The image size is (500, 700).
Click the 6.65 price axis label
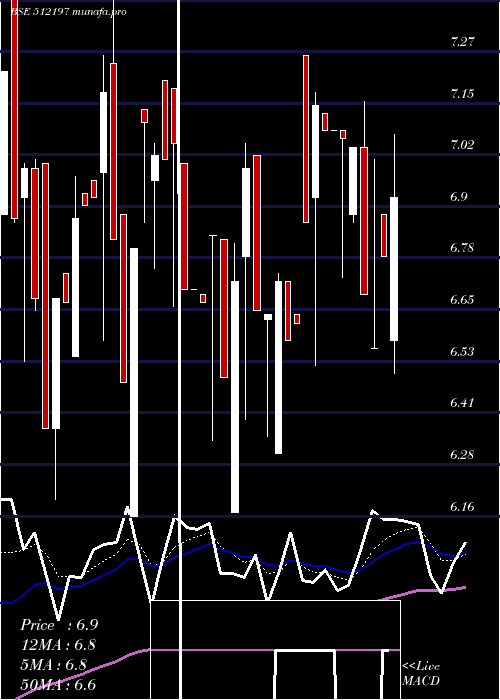click(462, 300)
